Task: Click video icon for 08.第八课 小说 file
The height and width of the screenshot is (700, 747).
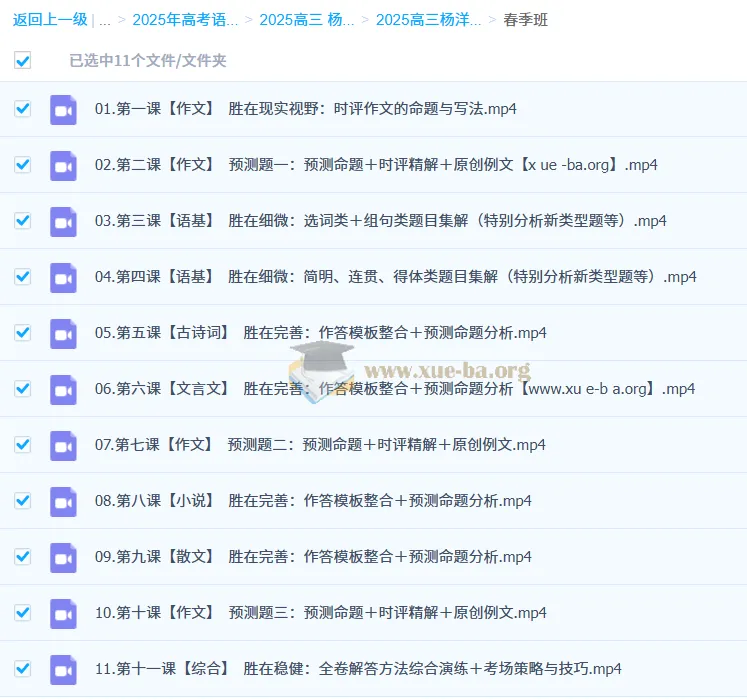Action: pos(63,501)
